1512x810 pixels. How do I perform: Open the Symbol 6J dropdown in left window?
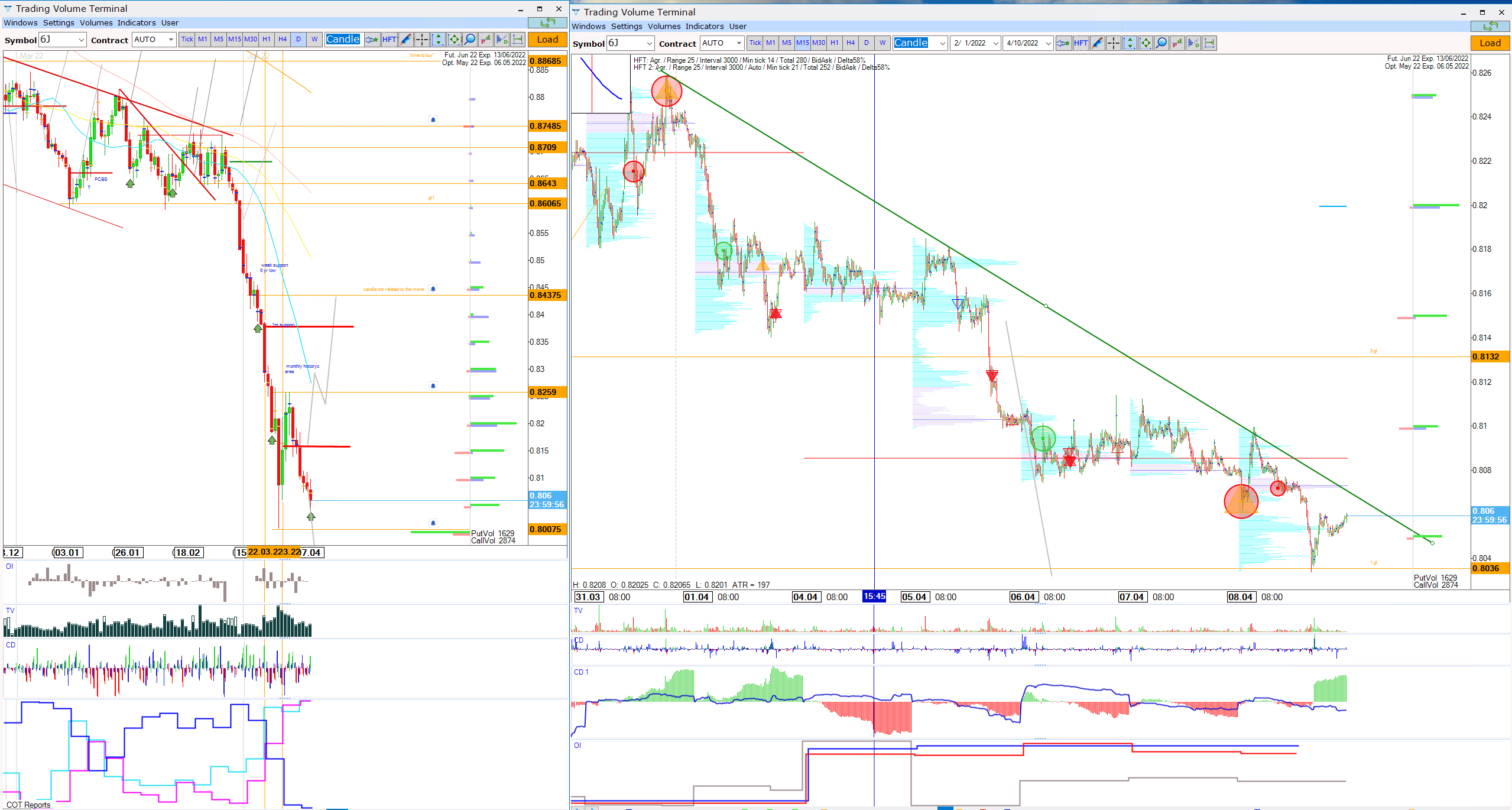[81, 40]
